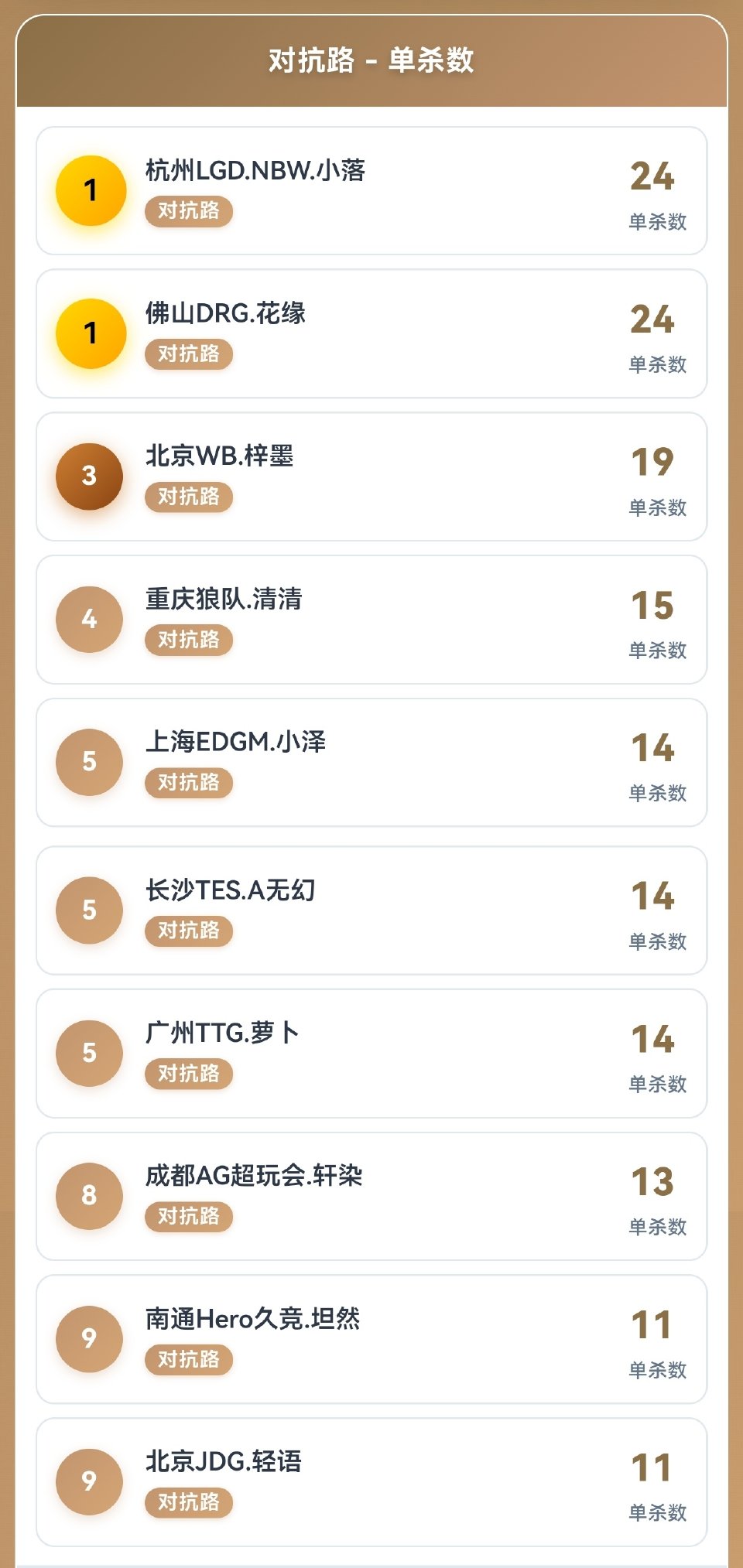Click the 南通Hero久竞.坦然 player name
This screenshot has width=743, height=1568.
253,1318
